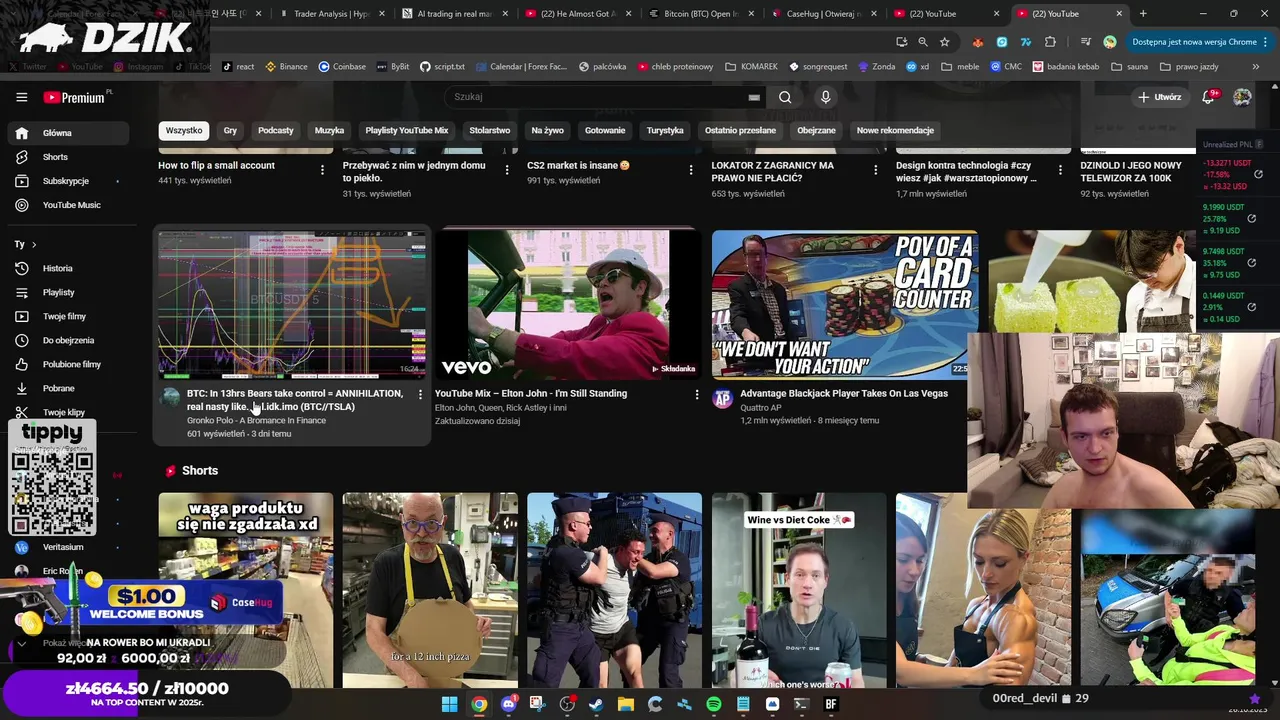Screen dimensions: 1280x720
Task: Open Spotify from the taskbar
Action: pyautogui.click(x=713, y=704)
